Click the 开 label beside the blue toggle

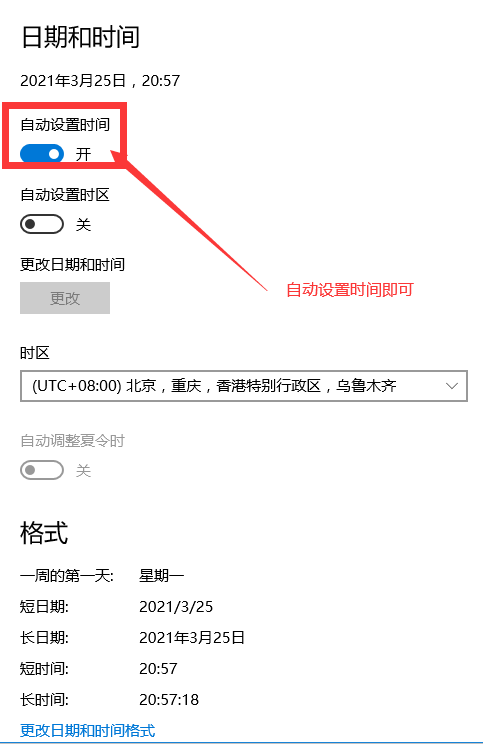click(x=84, y=154)
